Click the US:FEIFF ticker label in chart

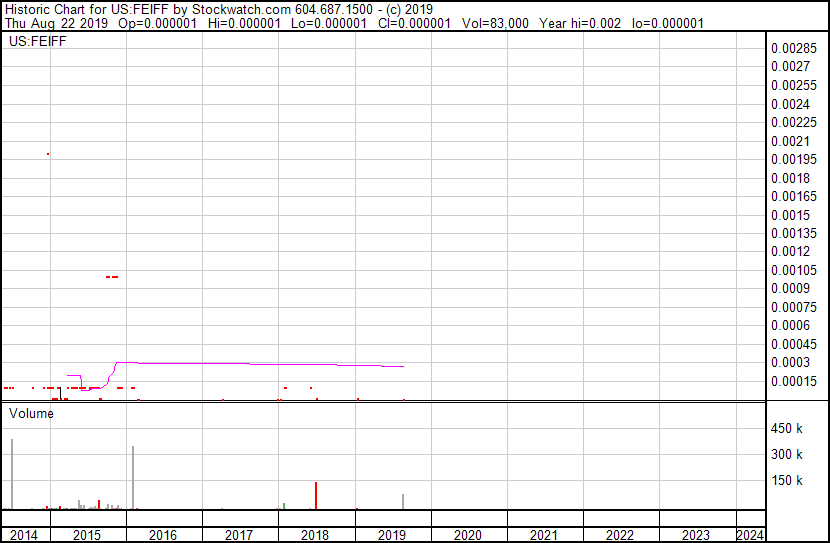point(33,42)
